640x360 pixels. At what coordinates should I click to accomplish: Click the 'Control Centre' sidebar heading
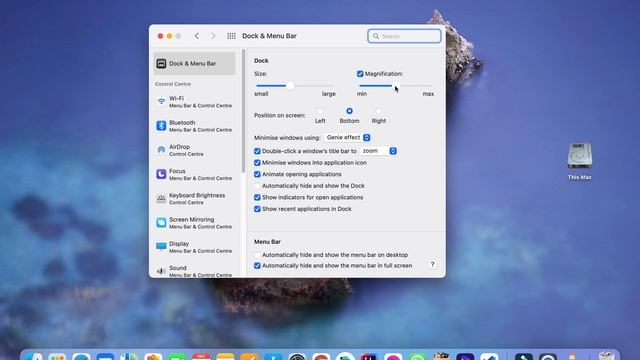pyautogui.click(x=173, y=84)
